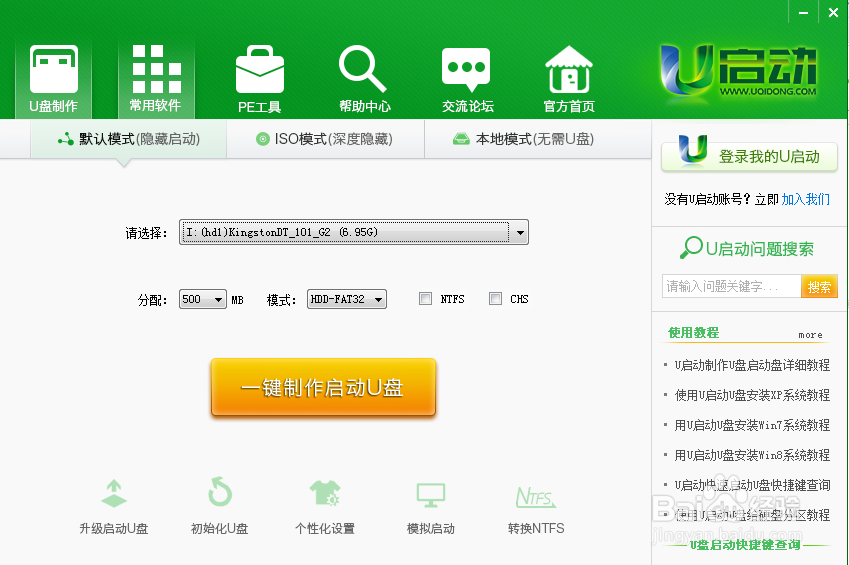This screenshot has height=565, width=849.
Task: Open the U盘制作 section icon
Action: click(54, 69)
